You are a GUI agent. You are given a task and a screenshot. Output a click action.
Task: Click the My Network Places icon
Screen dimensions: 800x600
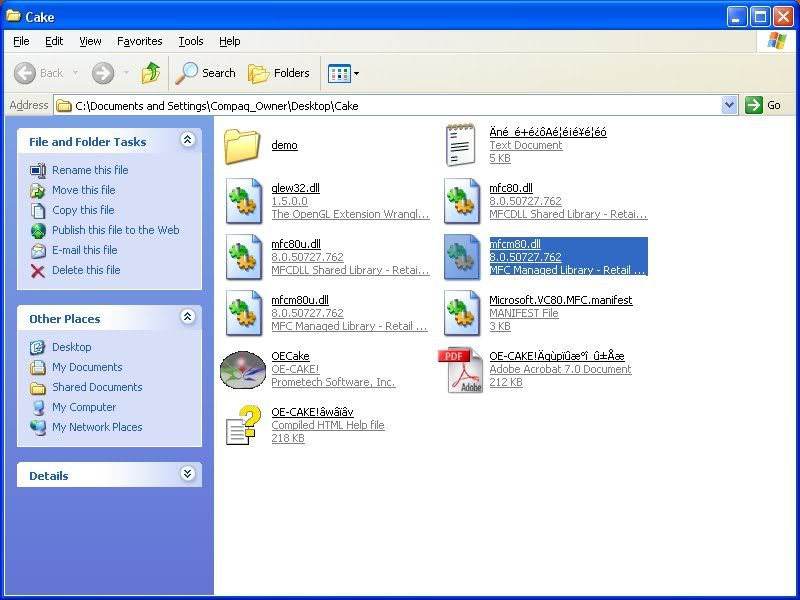click(38, 428)
